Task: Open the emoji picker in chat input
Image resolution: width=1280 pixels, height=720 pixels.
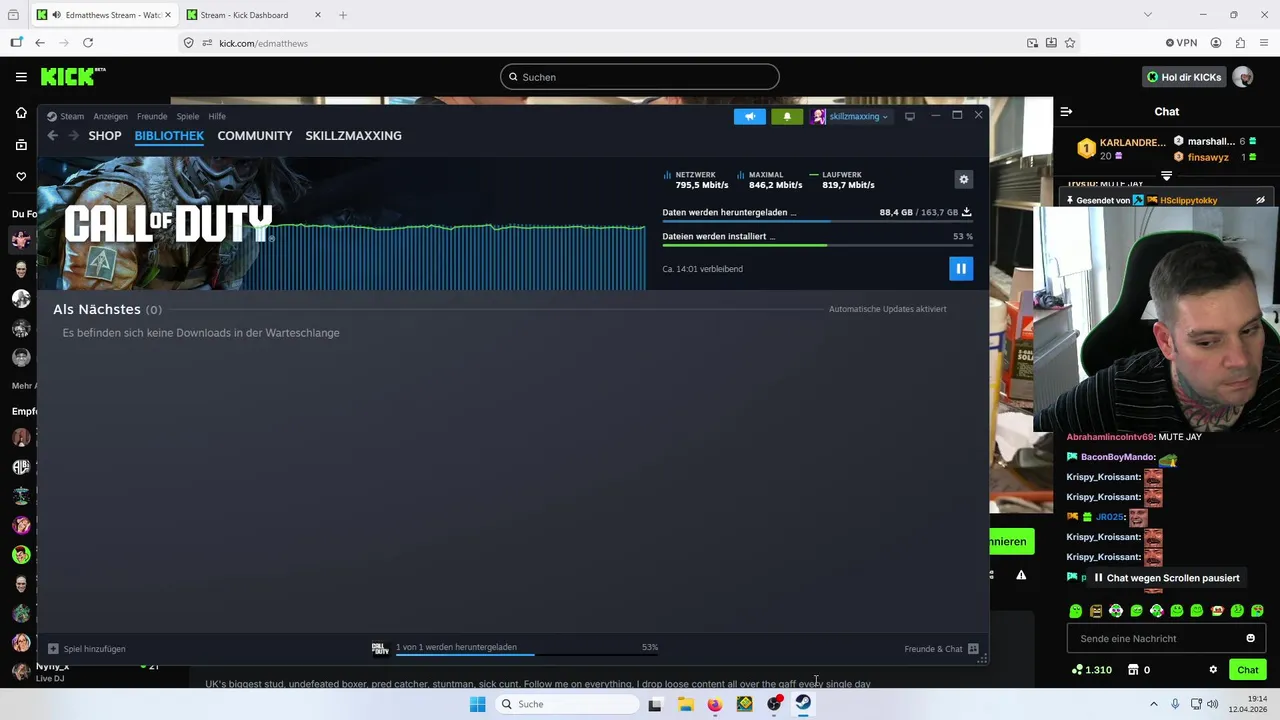Action: [x=1250, y=638]
